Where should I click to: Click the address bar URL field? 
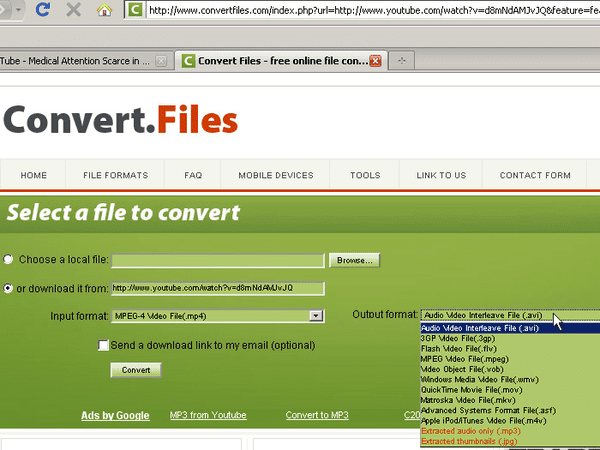(x=373, y=10)
